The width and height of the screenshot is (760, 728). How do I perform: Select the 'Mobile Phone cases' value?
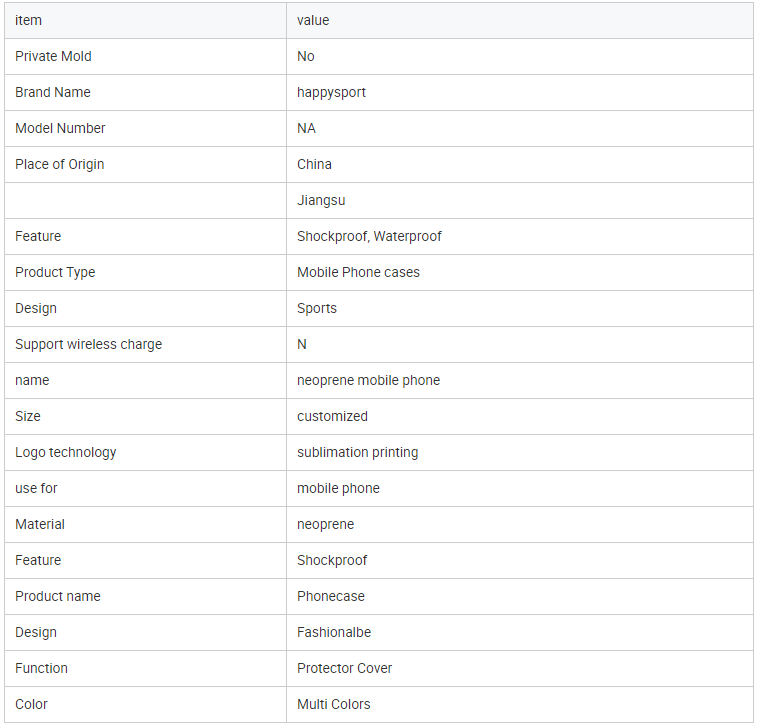[358, 272]
